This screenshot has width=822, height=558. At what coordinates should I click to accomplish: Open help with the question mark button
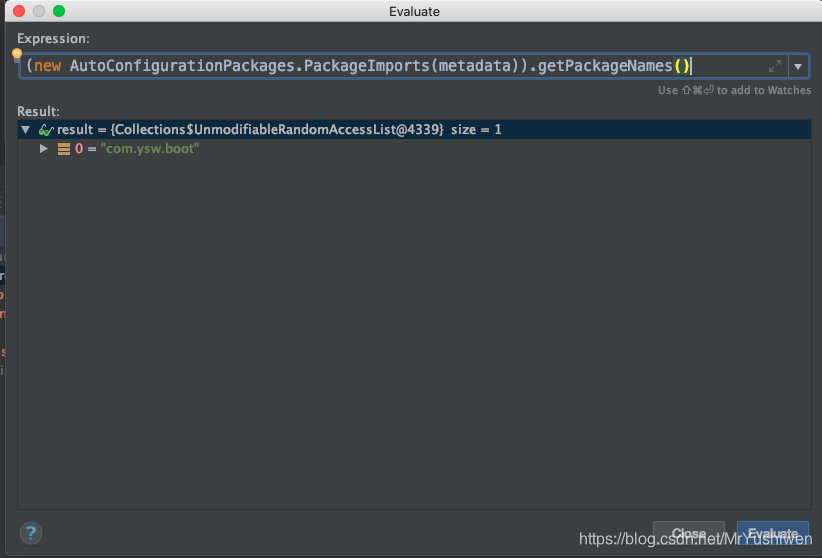(31, 533)
